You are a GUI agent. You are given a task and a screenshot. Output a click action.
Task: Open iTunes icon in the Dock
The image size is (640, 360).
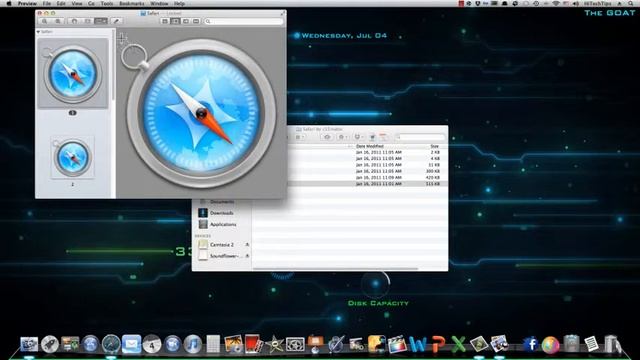[193, 344]
